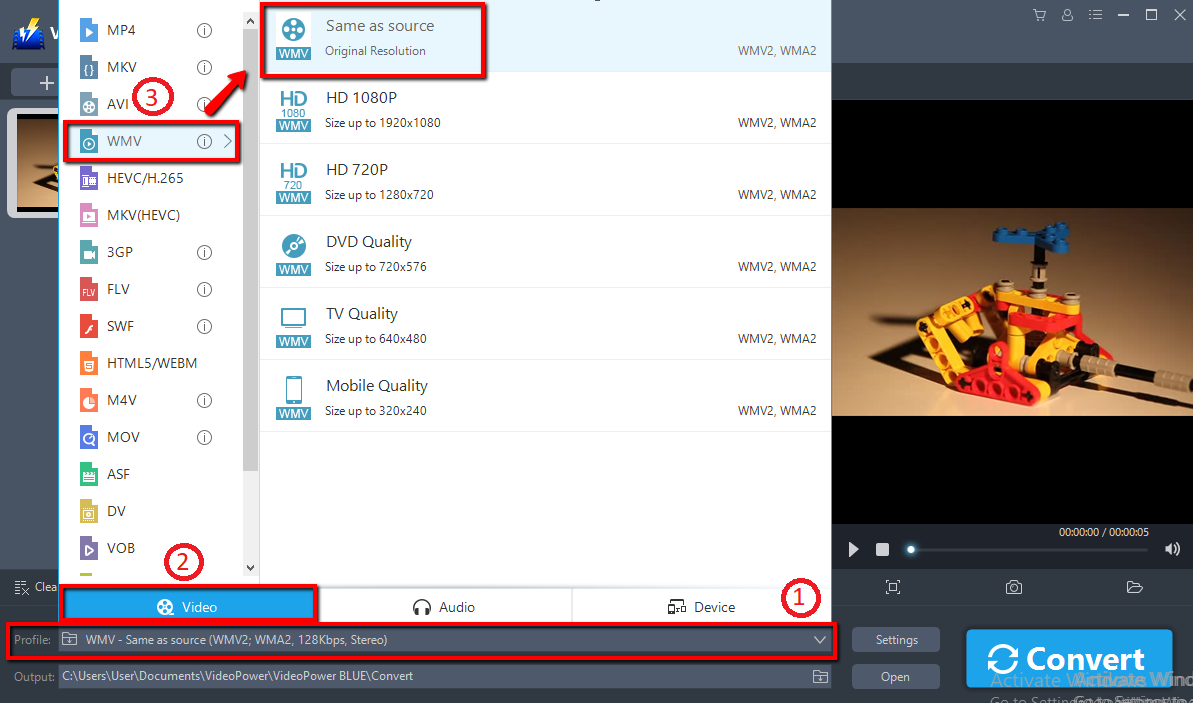The image size is (1193, 703).
Task: Switch to the Device tab
Action: pyautogui.click(x=701, y=607)
